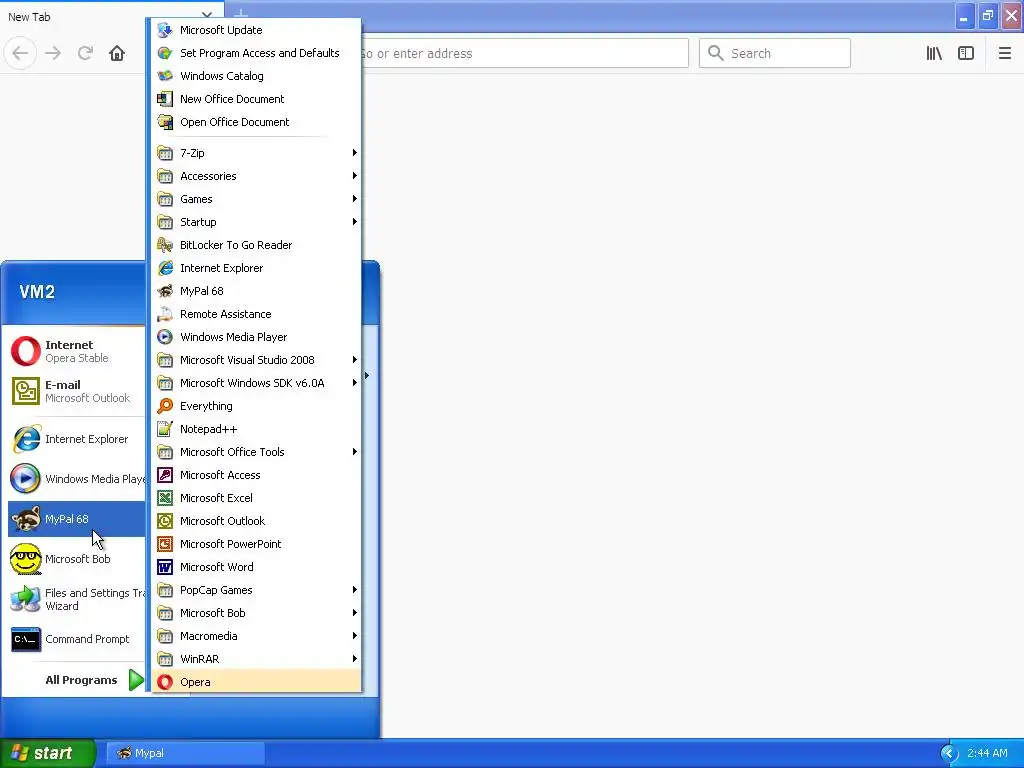Expand the Startup folder submenu
The height and width of the screenshot is (768, 1024).
(x=256, y=222)
